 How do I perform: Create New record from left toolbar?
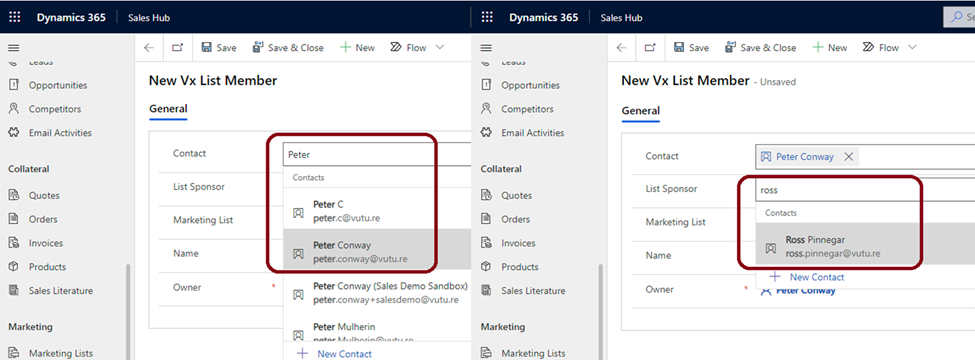(358, 47)
